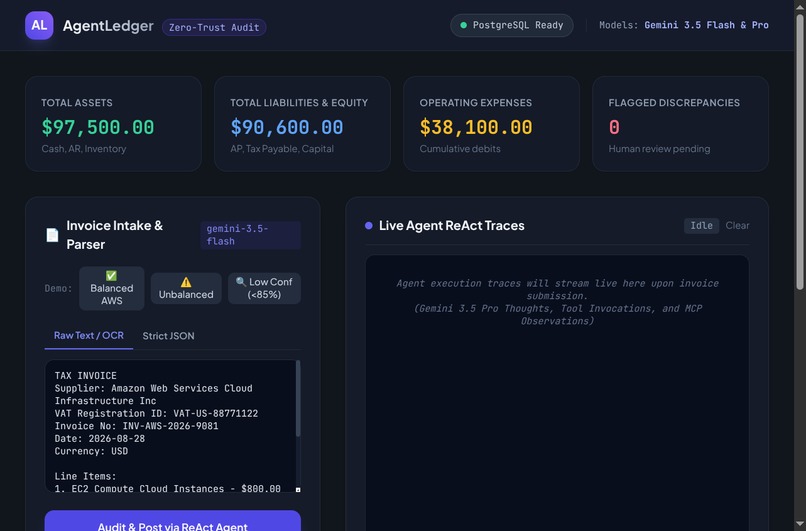Screen dimensions: 806x531
Task: Clear the live agent traces
Action: 737,226
